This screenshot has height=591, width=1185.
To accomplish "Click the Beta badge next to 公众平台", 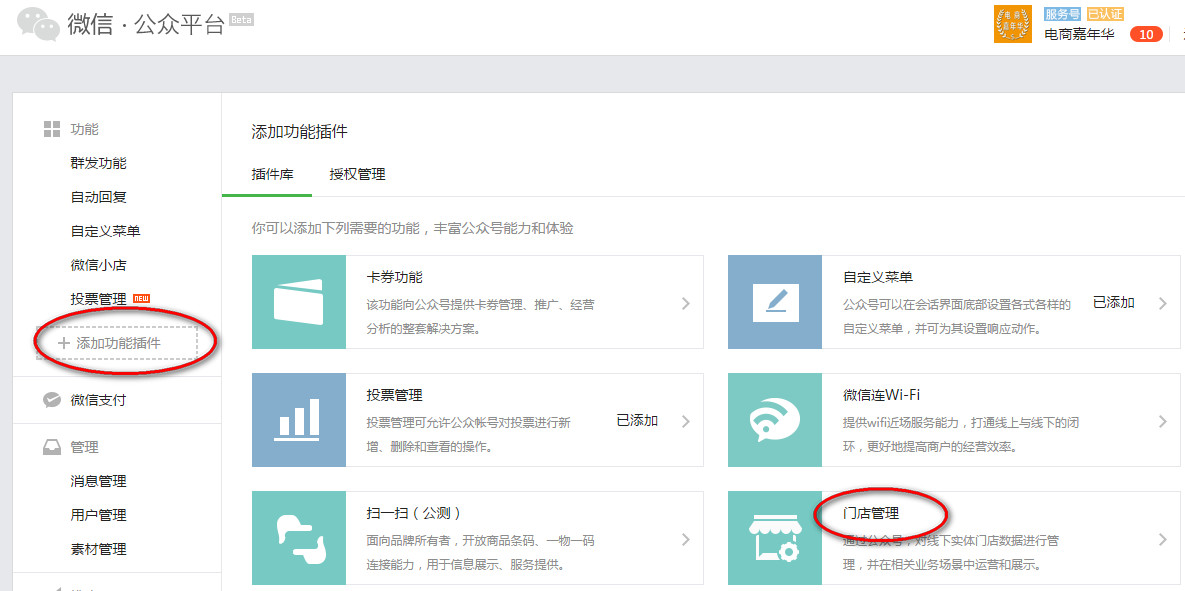I will click(x=241, y=20).
